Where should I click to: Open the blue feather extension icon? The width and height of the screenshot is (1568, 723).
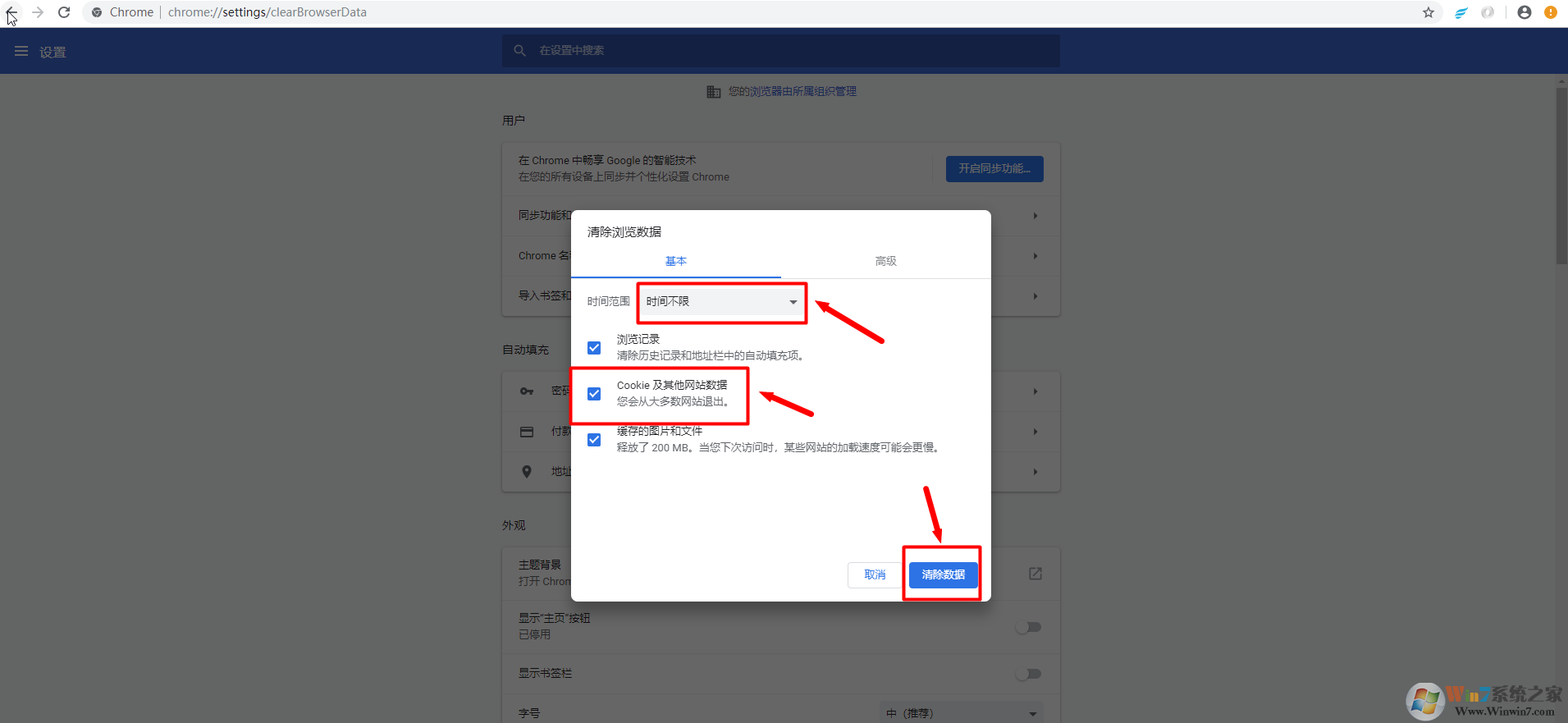[x=1461, y=12]
